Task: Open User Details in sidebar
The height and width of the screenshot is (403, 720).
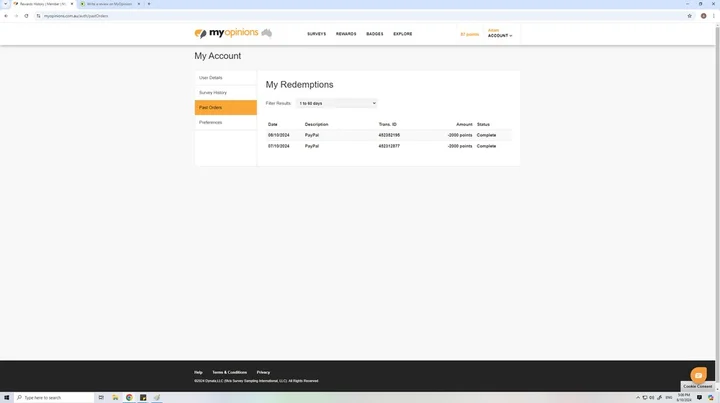Action: tap(211, 77)
